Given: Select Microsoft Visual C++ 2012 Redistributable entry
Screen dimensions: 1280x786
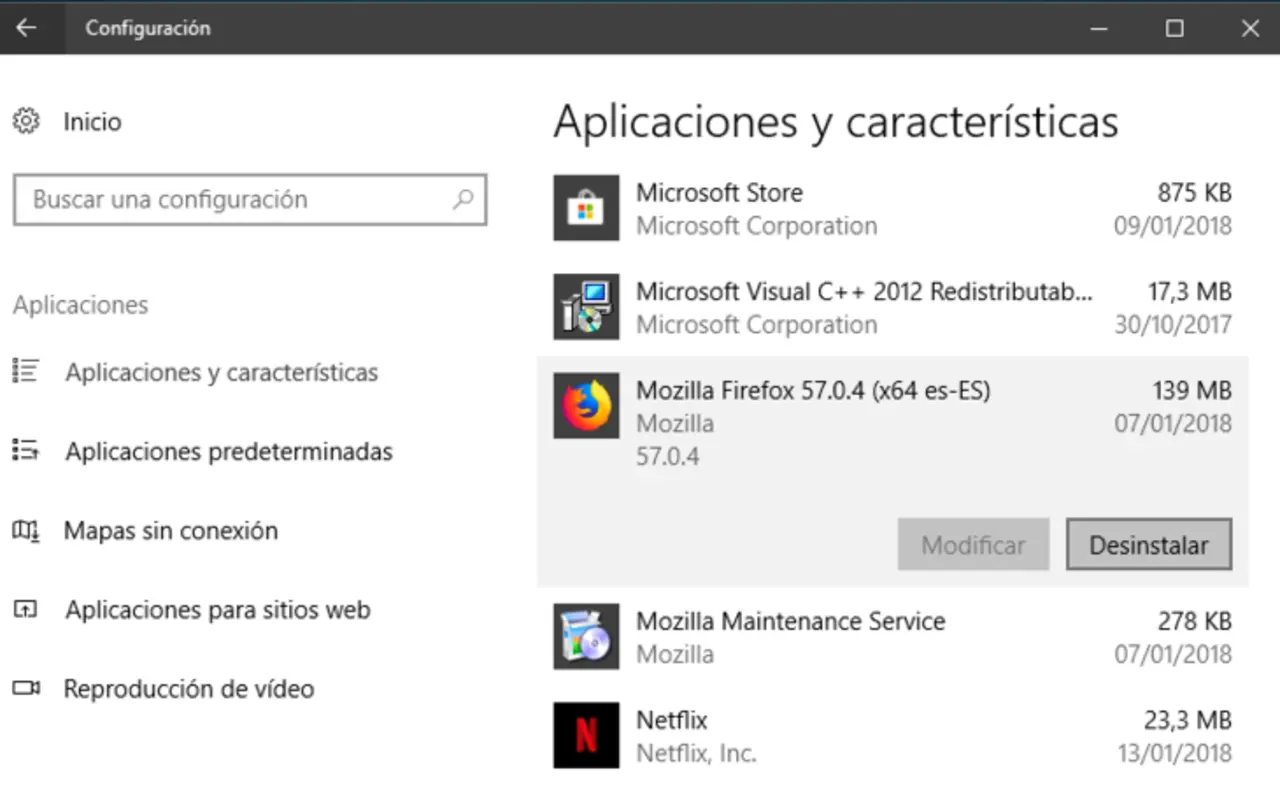Looking at the screenshot, I should tap(865, 292).
